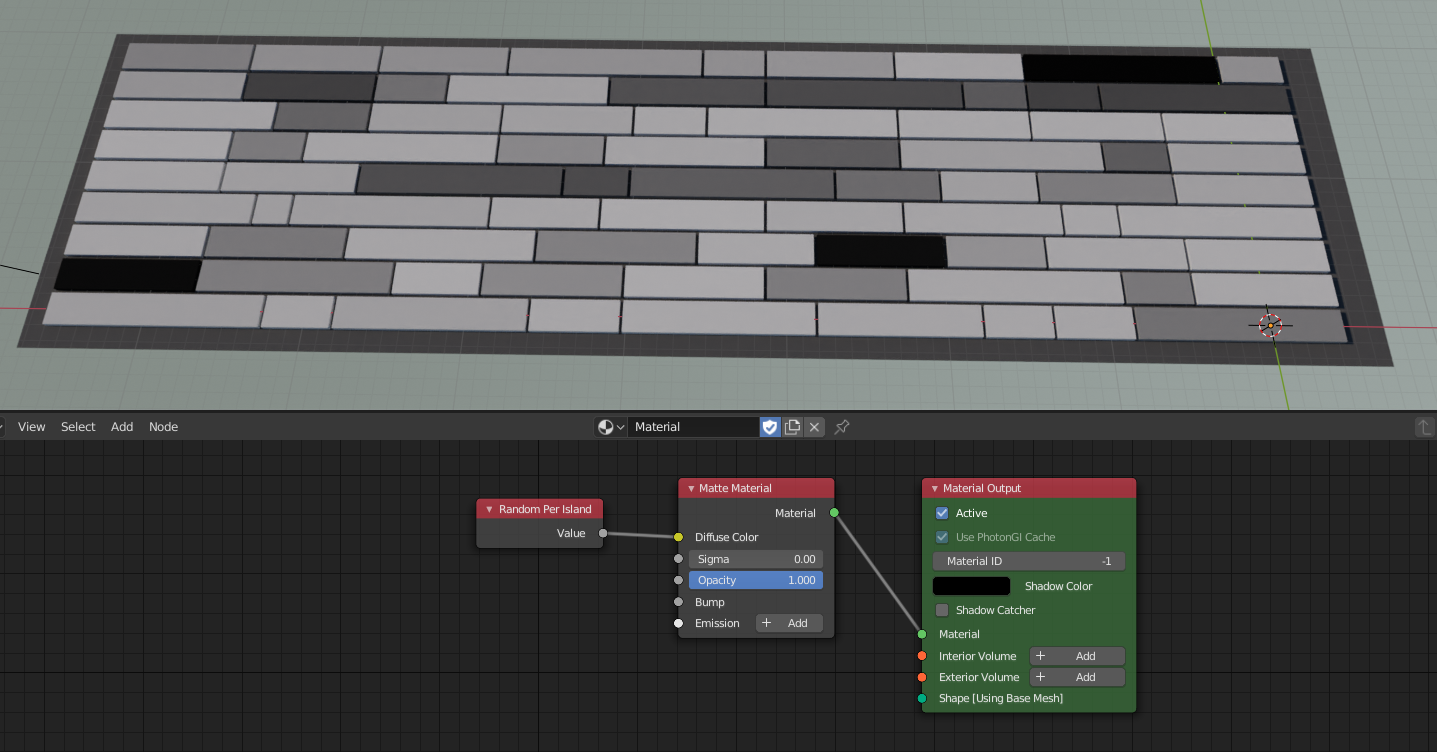Collapse the Matte Material node
The width and height of the screenshot is (1437, 752).
tap(690, 488)
